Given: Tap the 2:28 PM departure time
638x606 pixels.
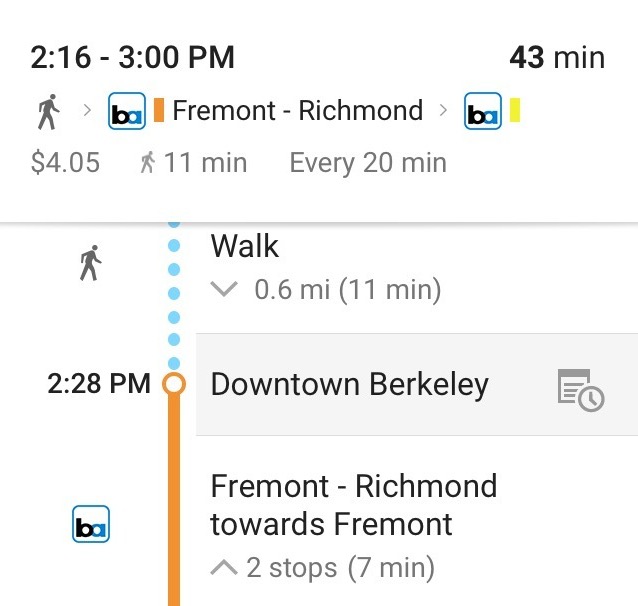Looking at the screenshot, I should [x=98, y=384].
